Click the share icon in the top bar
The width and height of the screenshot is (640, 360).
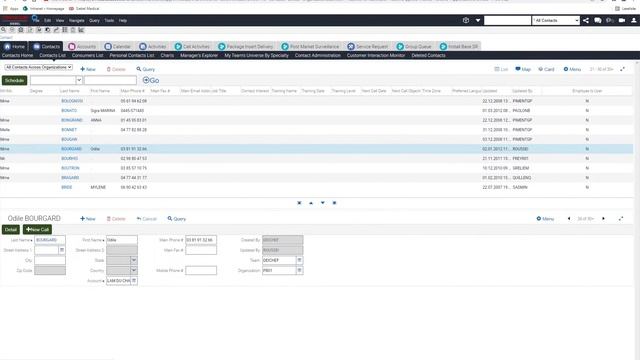point(586,20)
